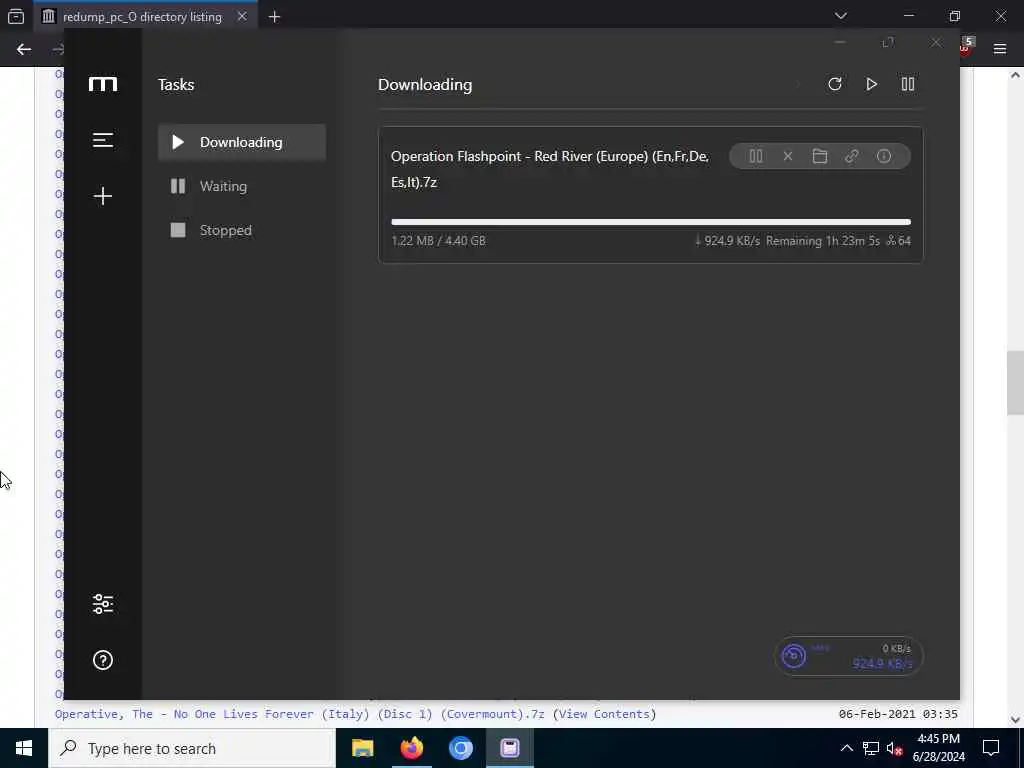
Task: Open the task list menu icon in sidebar
Action: pos(103,140)
